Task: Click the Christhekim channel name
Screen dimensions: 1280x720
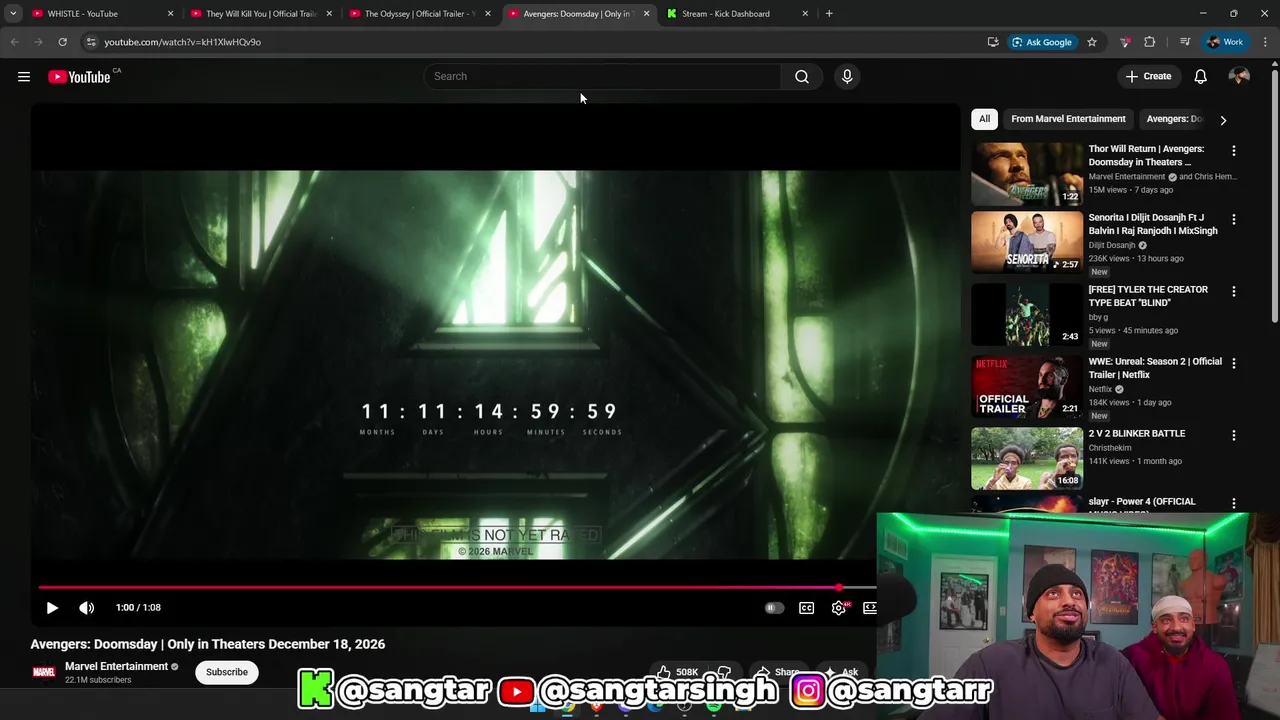Action: pos(1110,448)
